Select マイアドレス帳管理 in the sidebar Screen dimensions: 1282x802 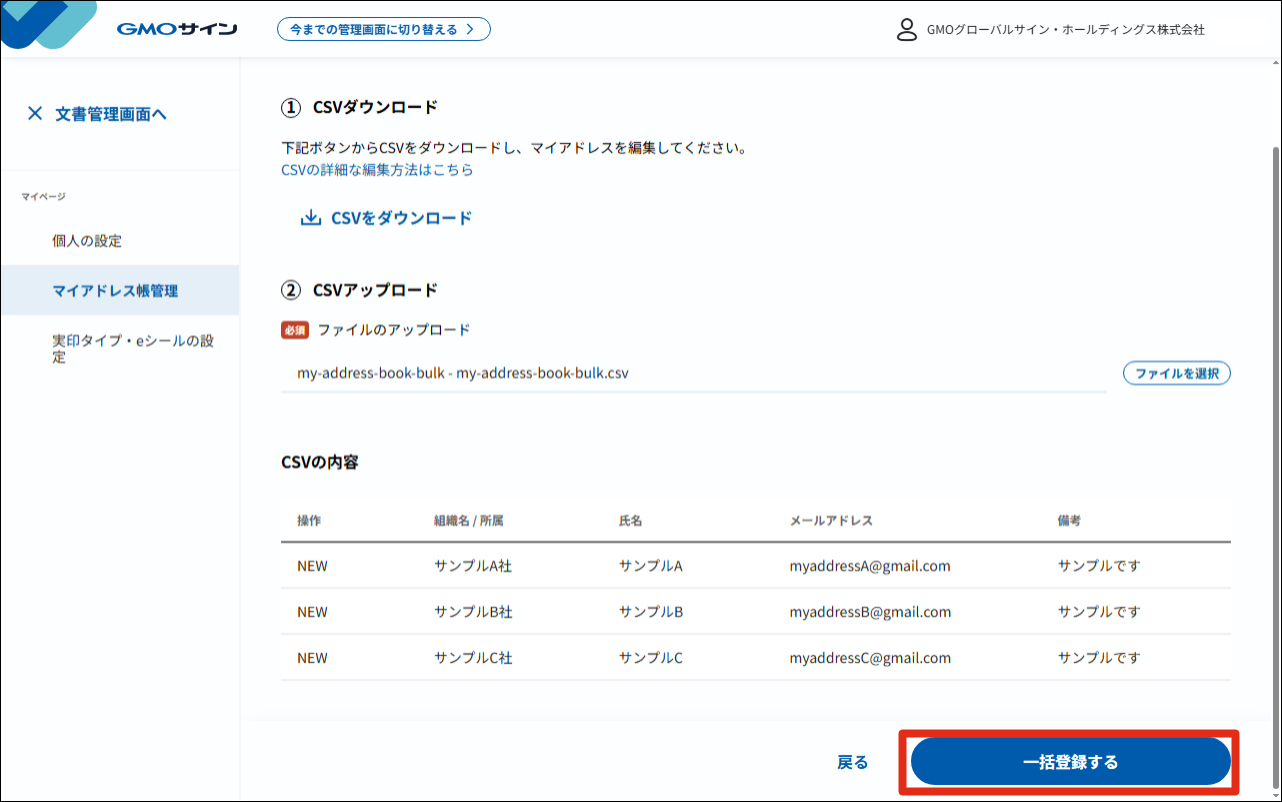coord(120,290)
